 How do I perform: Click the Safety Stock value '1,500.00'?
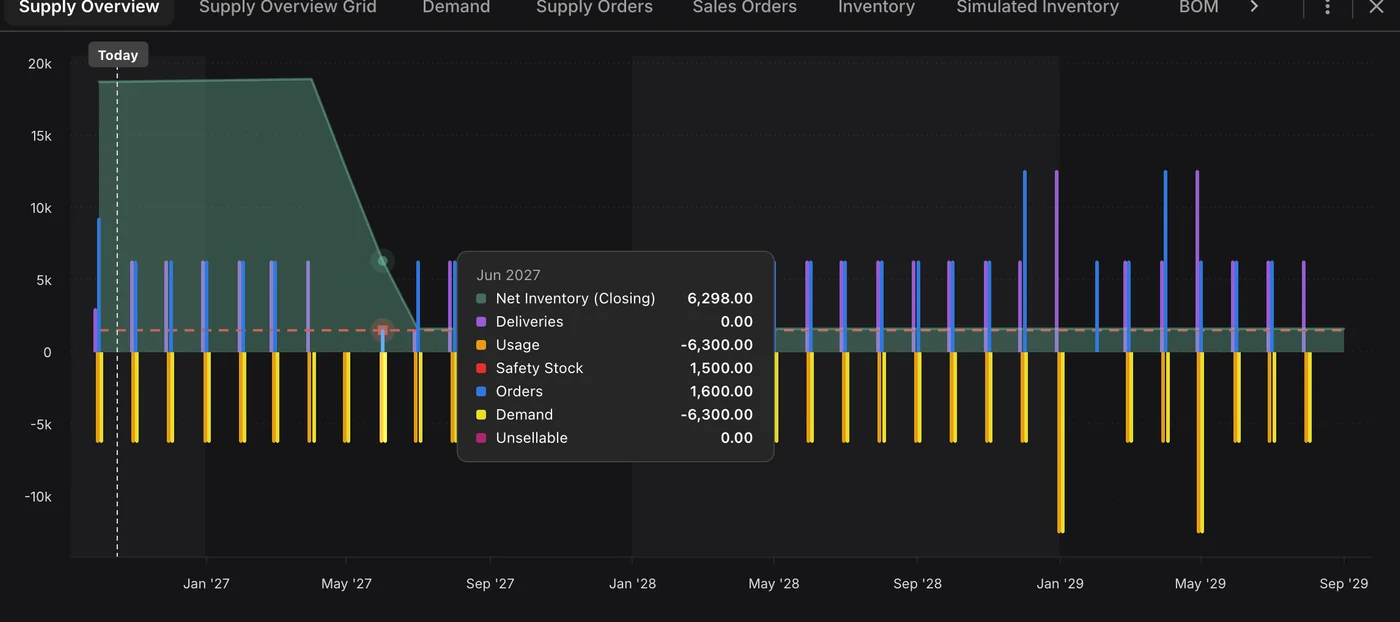tap(721, 368)
